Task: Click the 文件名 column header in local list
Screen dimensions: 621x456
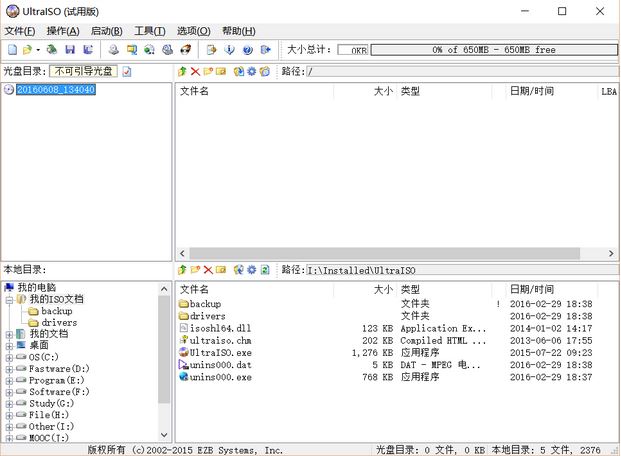Action: 195,289
